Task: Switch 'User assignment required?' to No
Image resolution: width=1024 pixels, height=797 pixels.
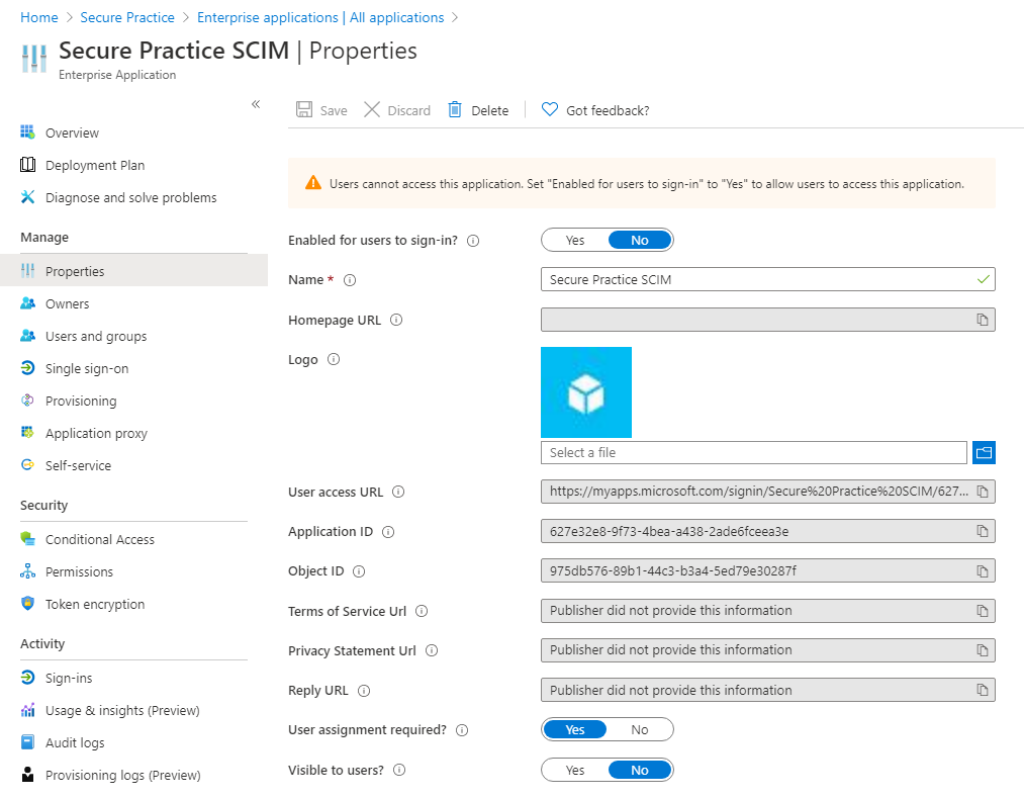Action: (x=639, y=729)
